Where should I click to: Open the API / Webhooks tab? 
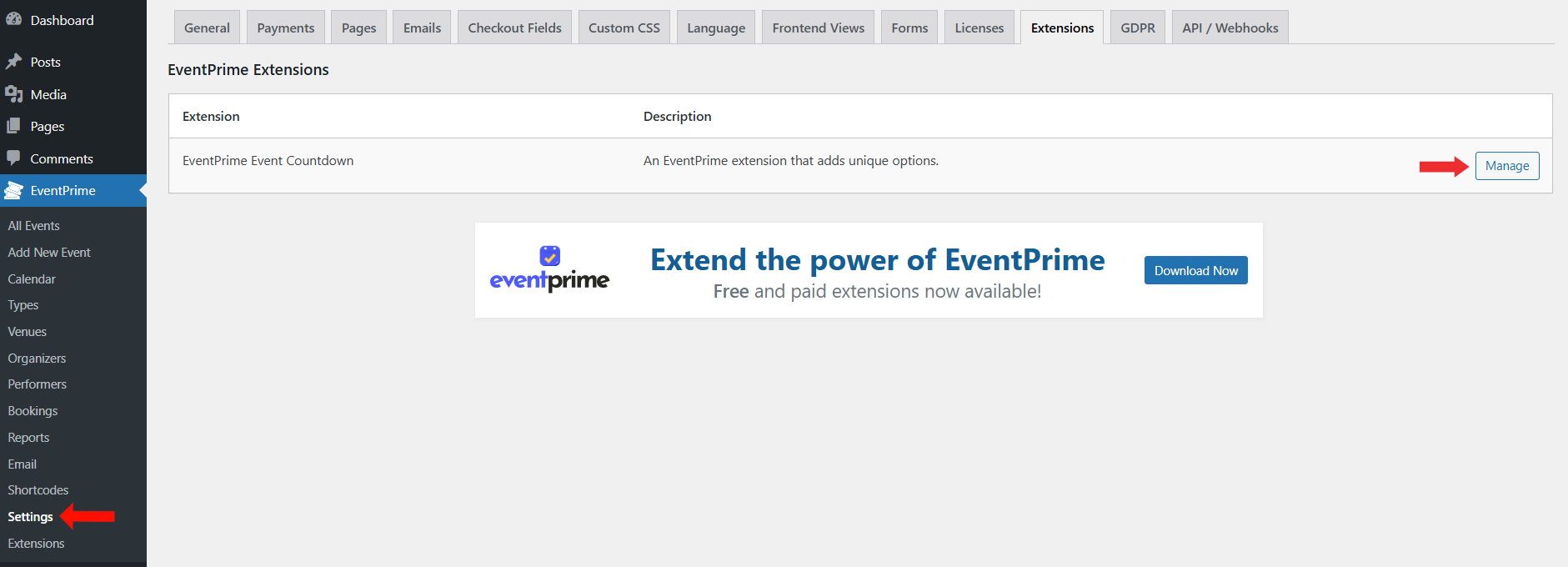coord(1230,28)
